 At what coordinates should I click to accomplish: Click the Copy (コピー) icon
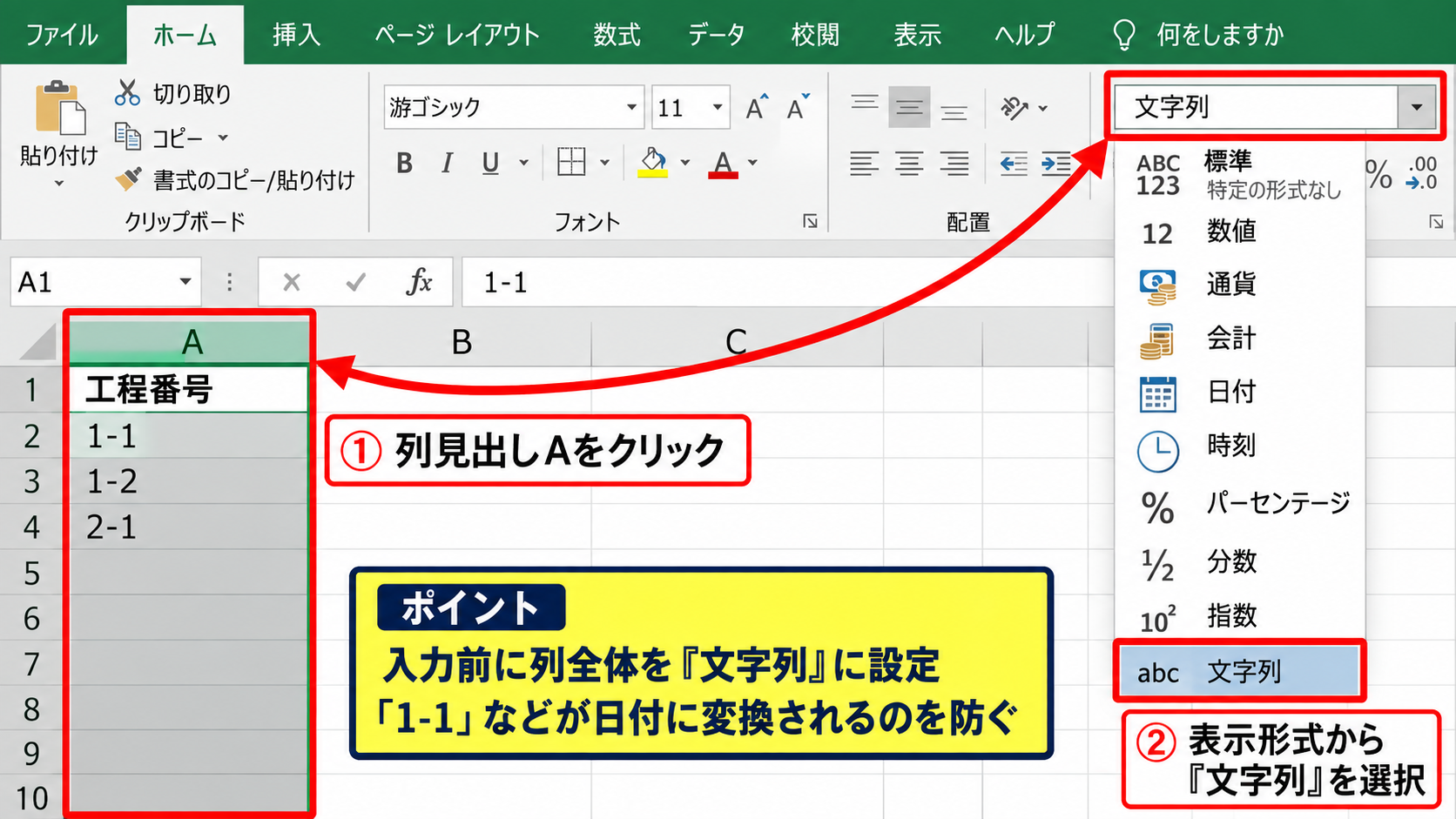(x=128, y=137)
